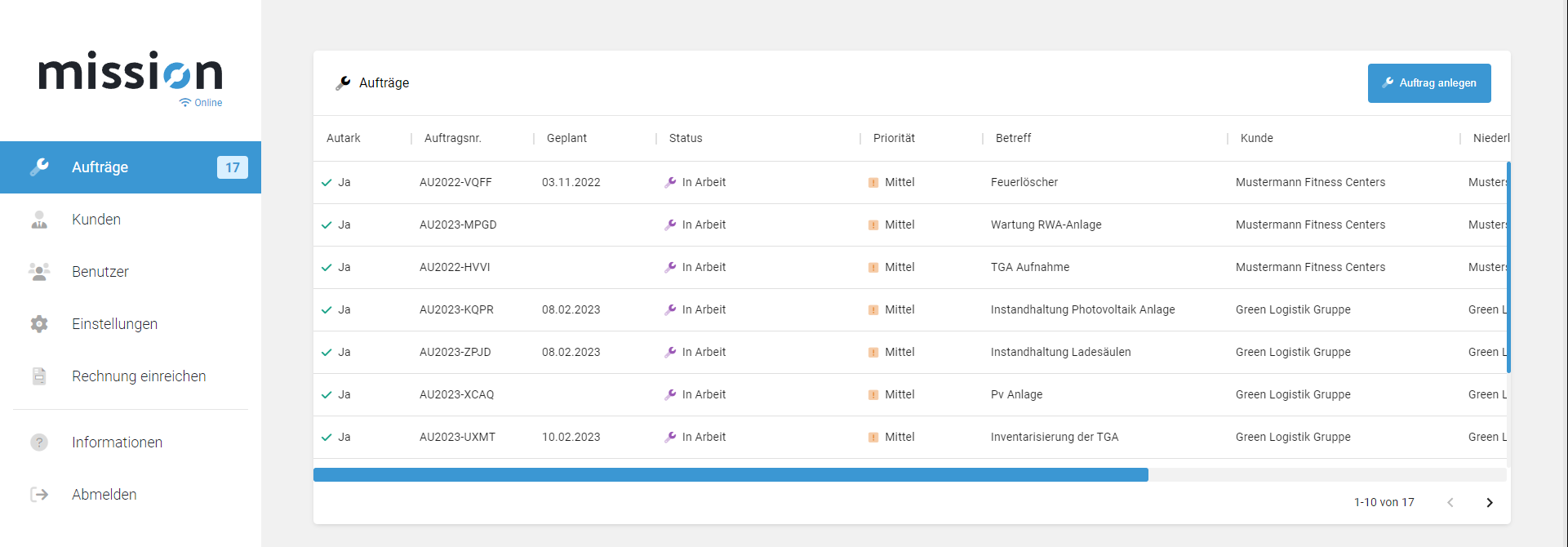
Task: Open the Aufträge menu item
Action: tap(131, 167)
